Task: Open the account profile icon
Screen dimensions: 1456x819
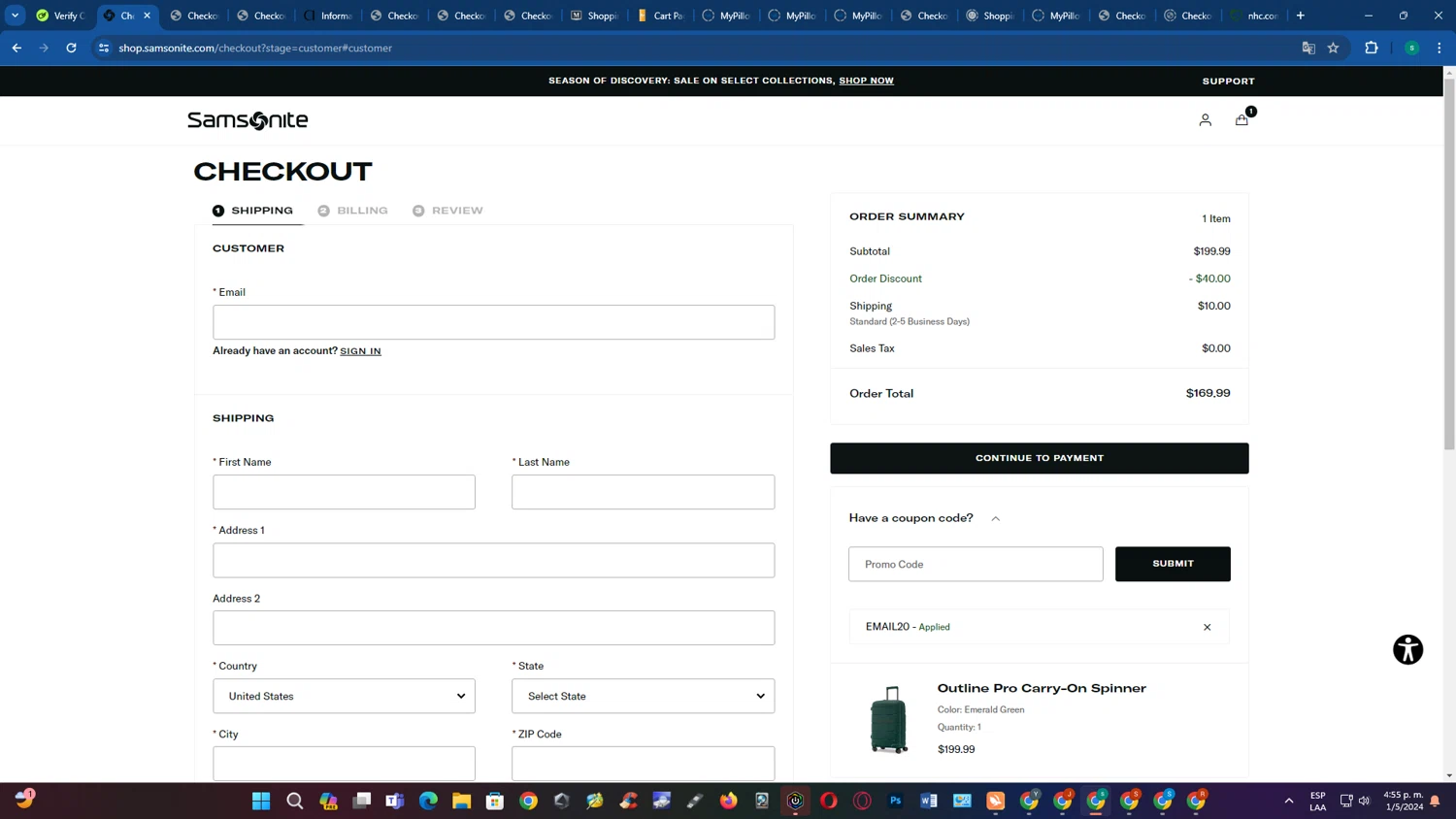Action: click(1205, 120)
